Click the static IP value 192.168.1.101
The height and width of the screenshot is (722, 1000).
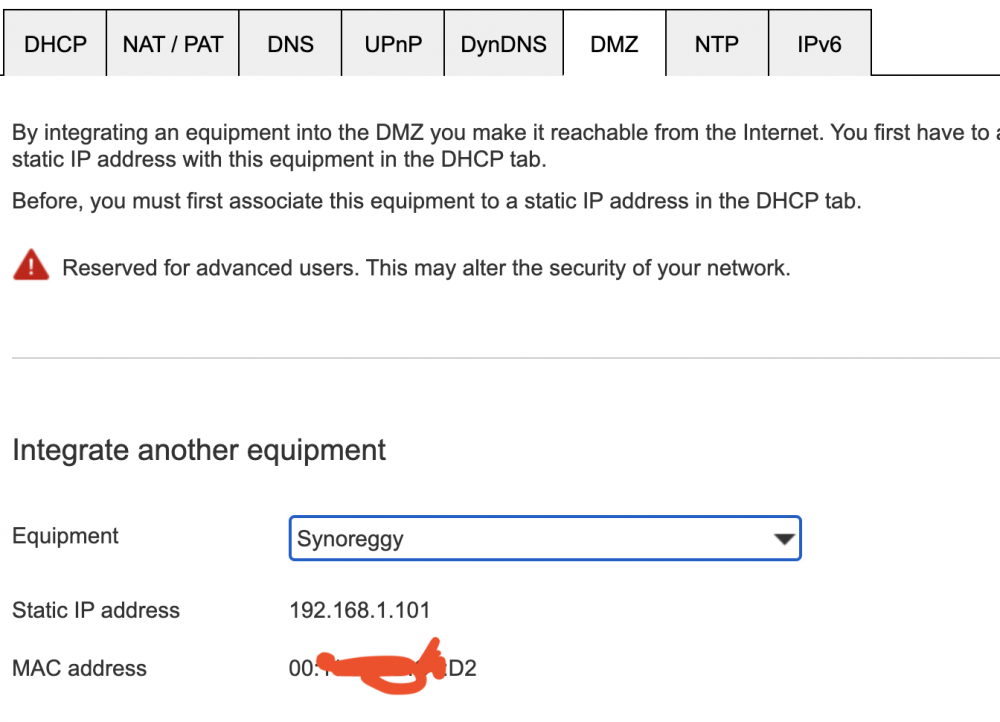(x=359, y=610)
